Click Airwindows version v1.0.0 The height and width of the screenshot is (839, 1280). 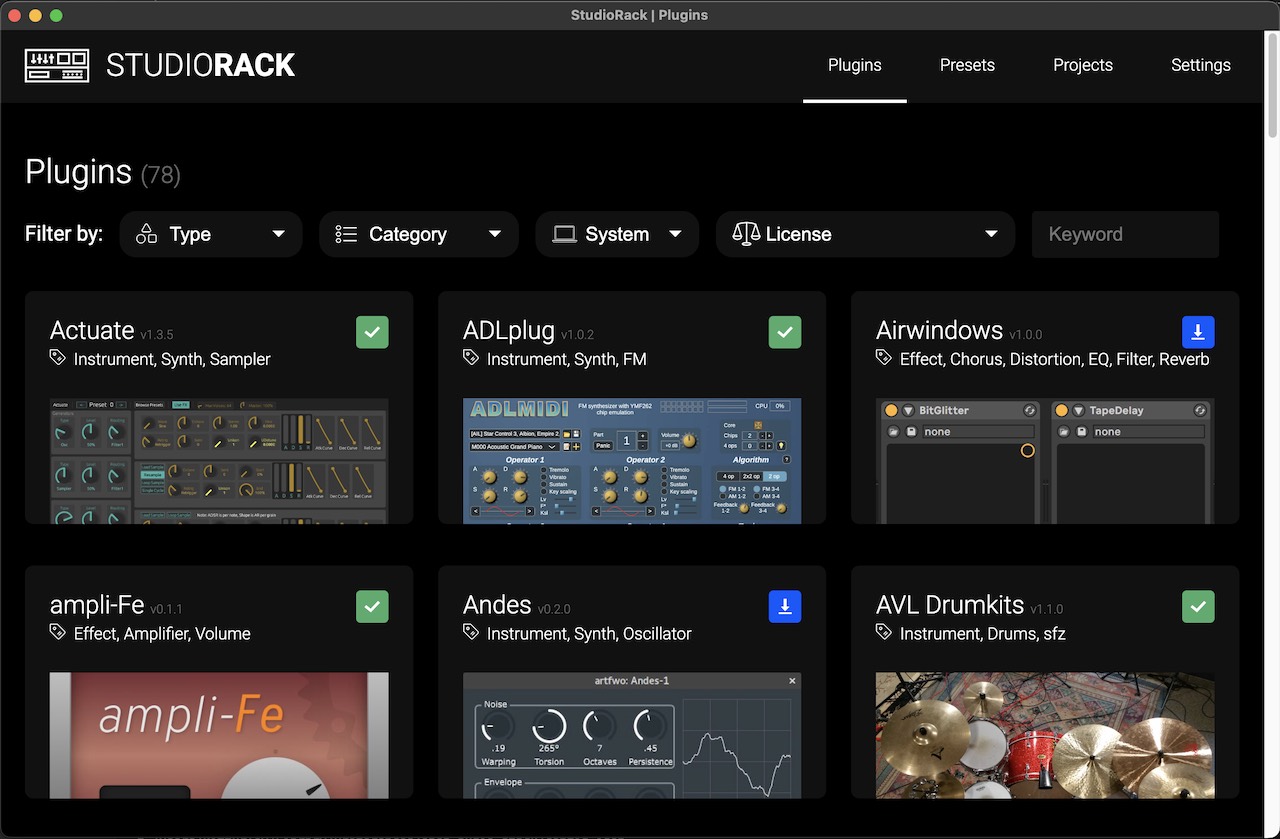[1025, 335]
